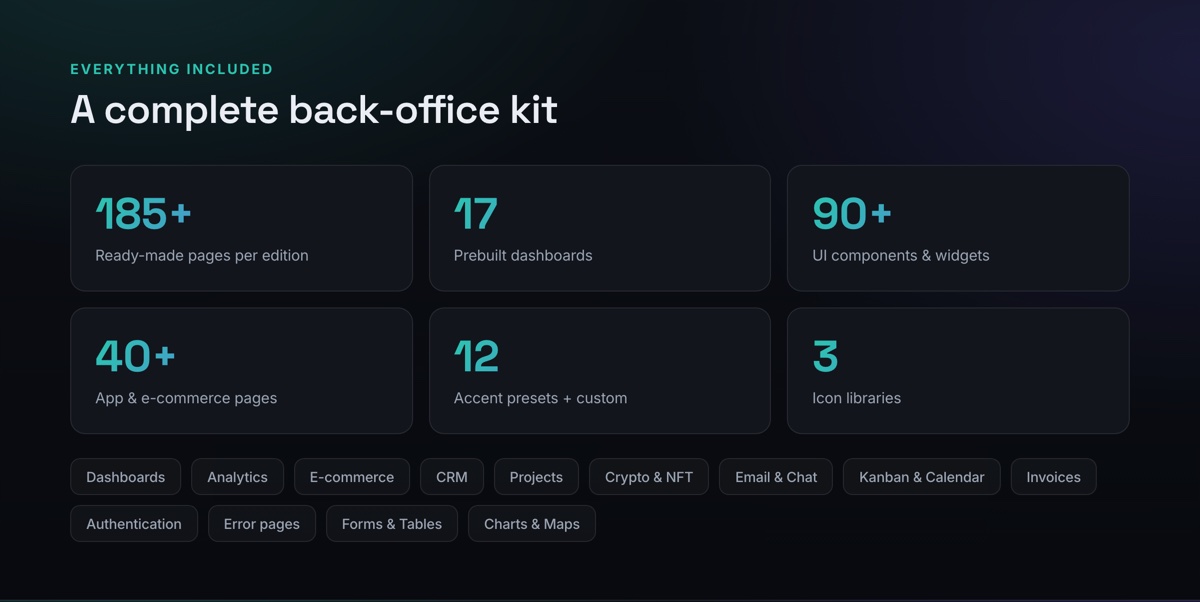Screen dimensions: 1200x602
Task: Select the 17 prebuilt dashboards card
Action: (x=600, y=228)
